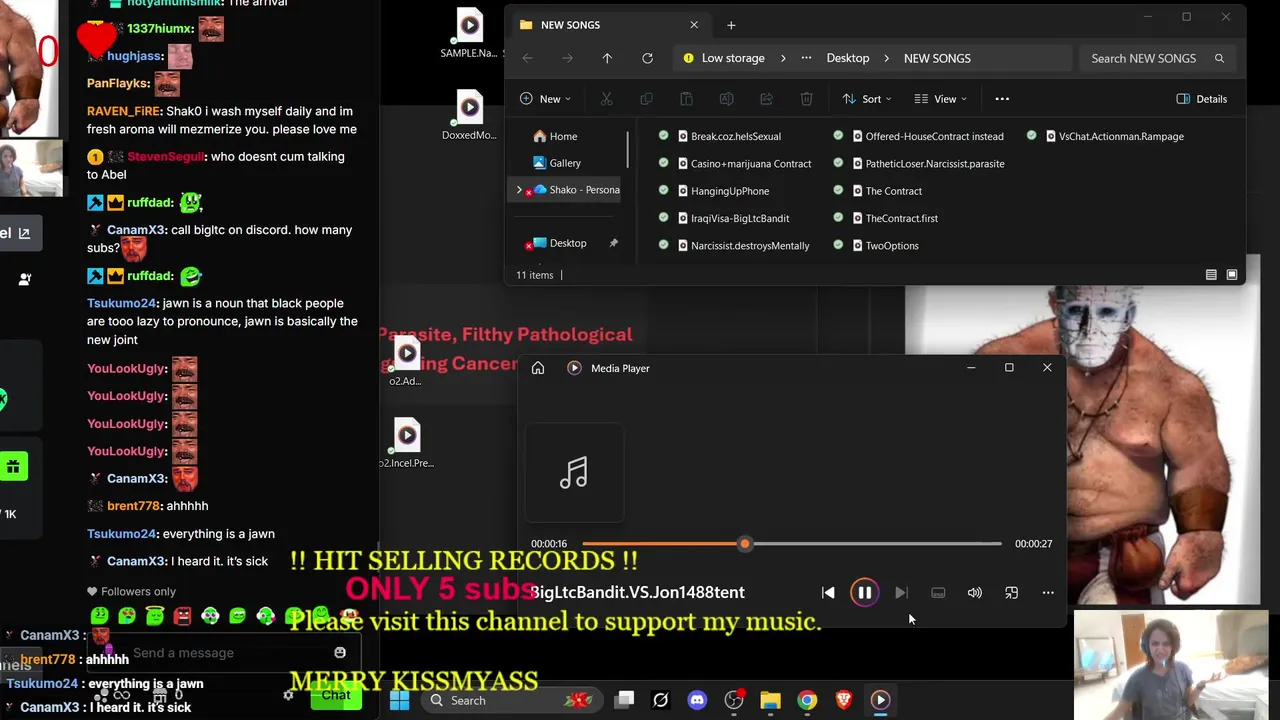This screenshot has height=720, width=1280.
Task: Open the chat emoji picker
Action: click(340, 653)
